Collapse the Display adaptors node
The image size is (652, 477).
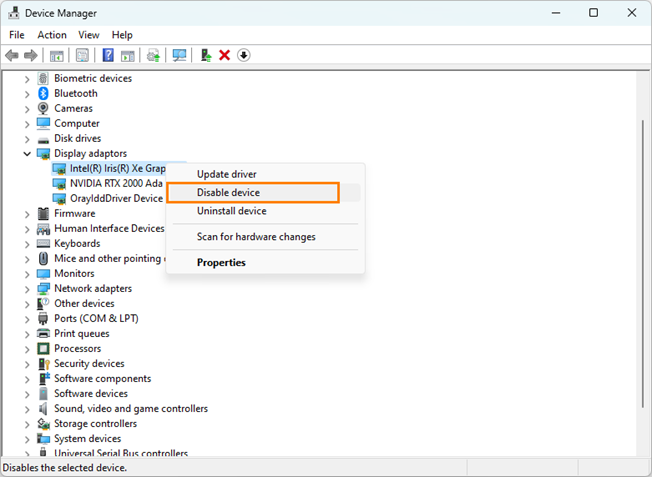[x=27, y=154]
